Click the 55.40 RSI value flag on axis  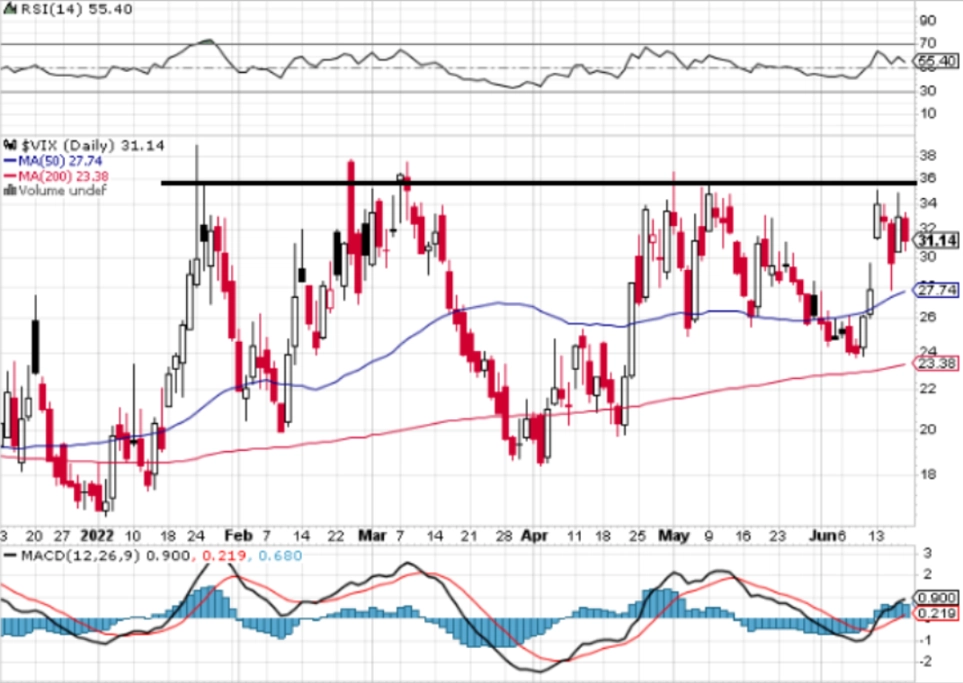click(x=937, y=61)
